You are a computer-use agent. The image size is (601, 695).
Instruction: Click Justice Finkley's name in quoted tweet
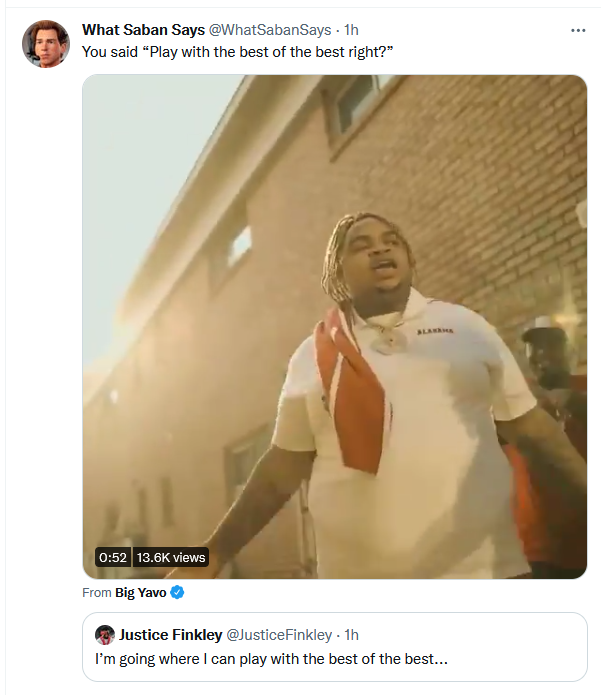point(170,635)
